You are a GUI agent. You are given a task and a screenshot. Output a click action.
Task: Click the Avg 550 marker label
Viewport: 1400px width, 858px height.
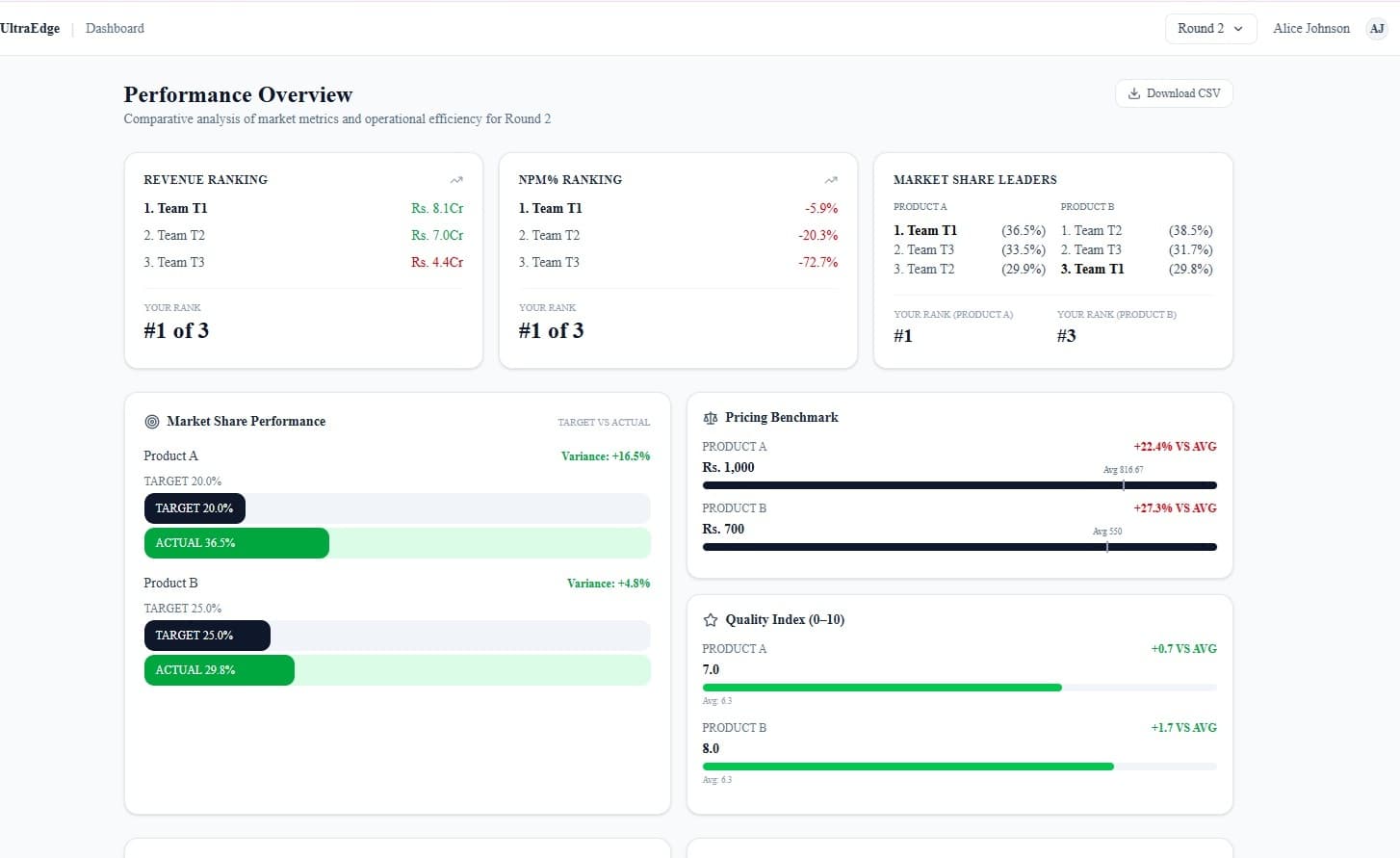tap(1107, 532)
